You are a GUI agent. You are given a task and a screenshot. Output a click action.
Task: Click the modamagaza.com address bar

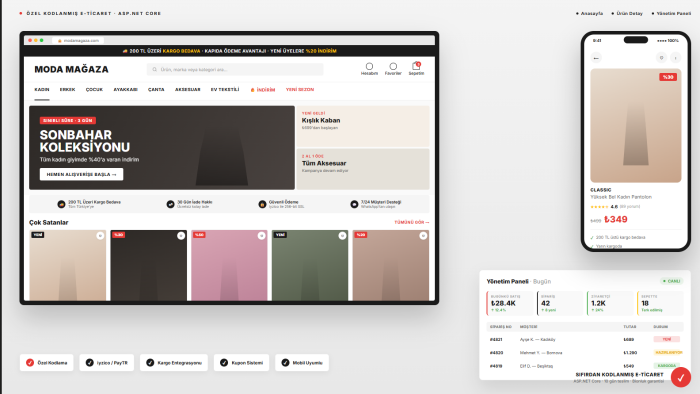(x=78, y=41)
